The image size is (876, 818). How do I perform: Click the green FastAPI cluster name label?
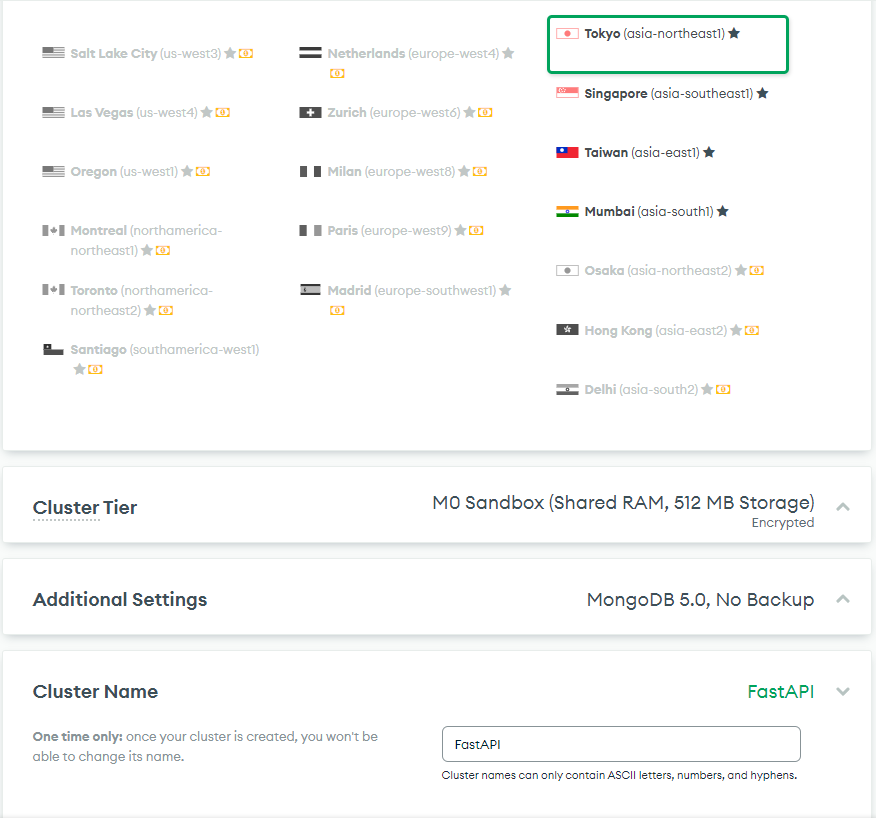(780, 692)
